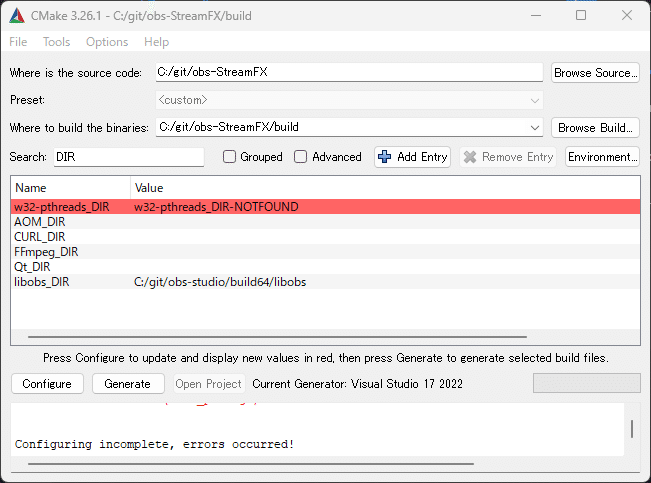The image size is (651, 483).
Task: Minimize the CMake window
Action: (536, 15)
